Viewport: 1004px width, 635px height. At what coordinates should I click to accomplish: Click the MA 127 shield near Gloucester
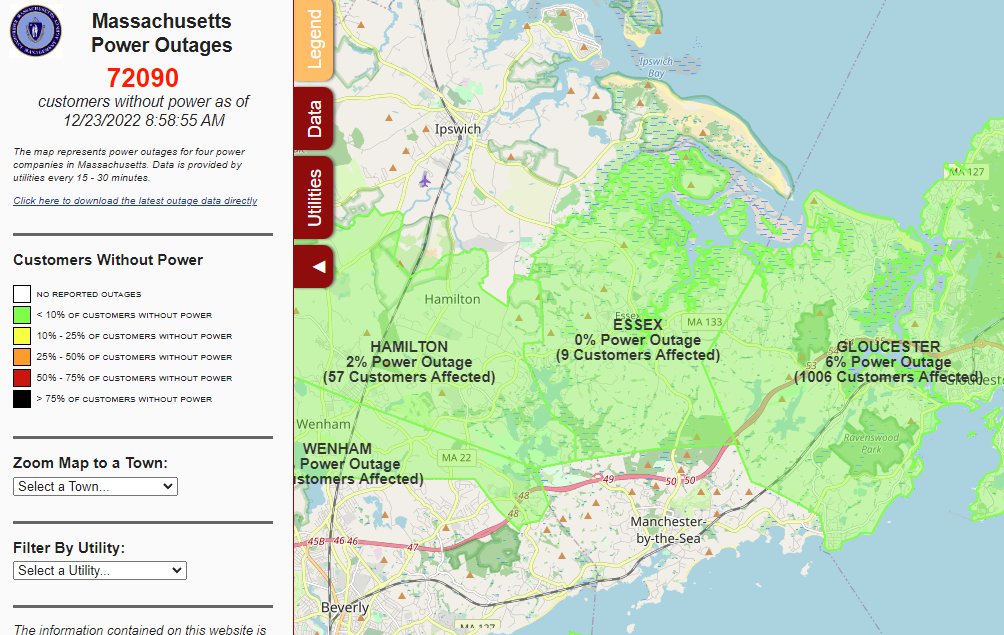tap(967, 172)
